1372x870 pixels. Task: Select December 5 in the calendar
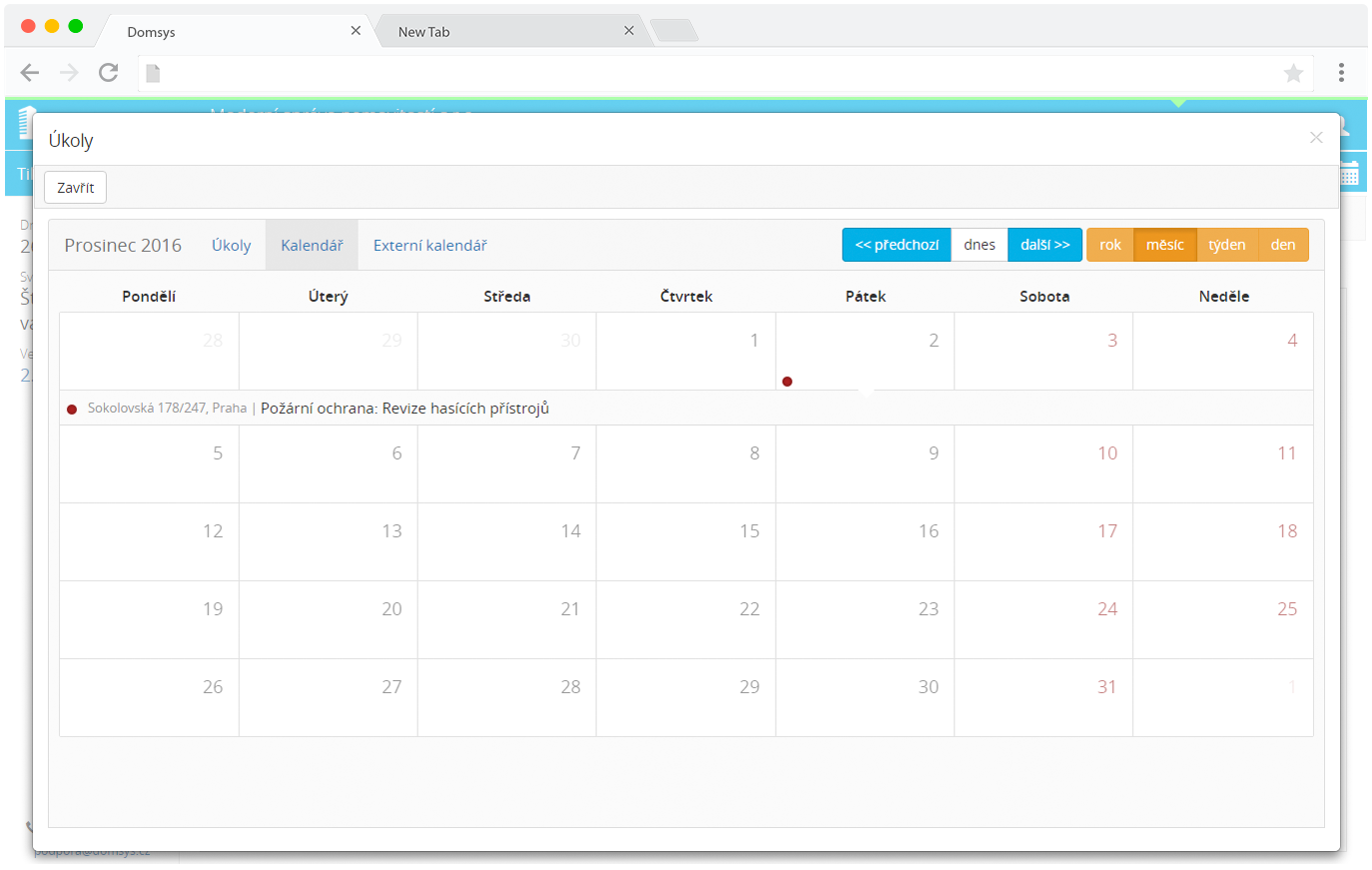pyautogui.click(x=149, y=463)
